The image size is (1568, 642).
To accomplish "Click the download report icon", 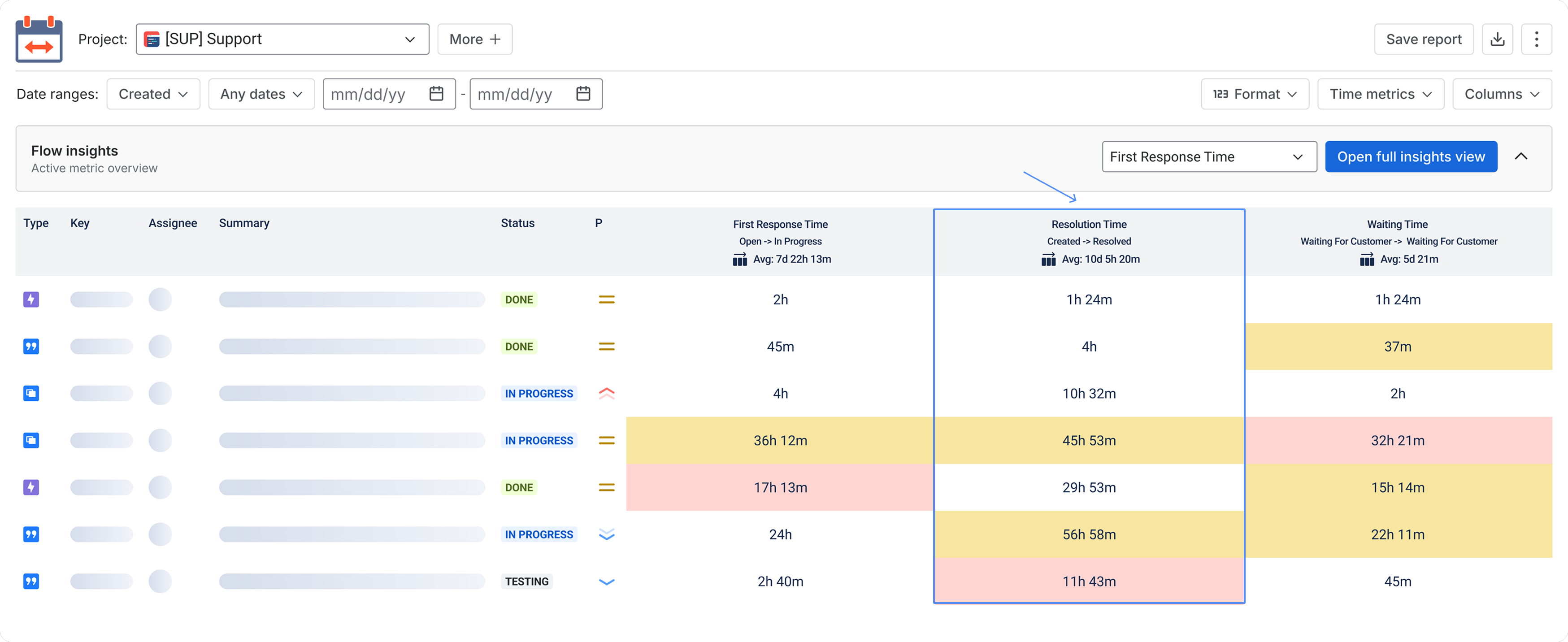I will (1498, 39).
